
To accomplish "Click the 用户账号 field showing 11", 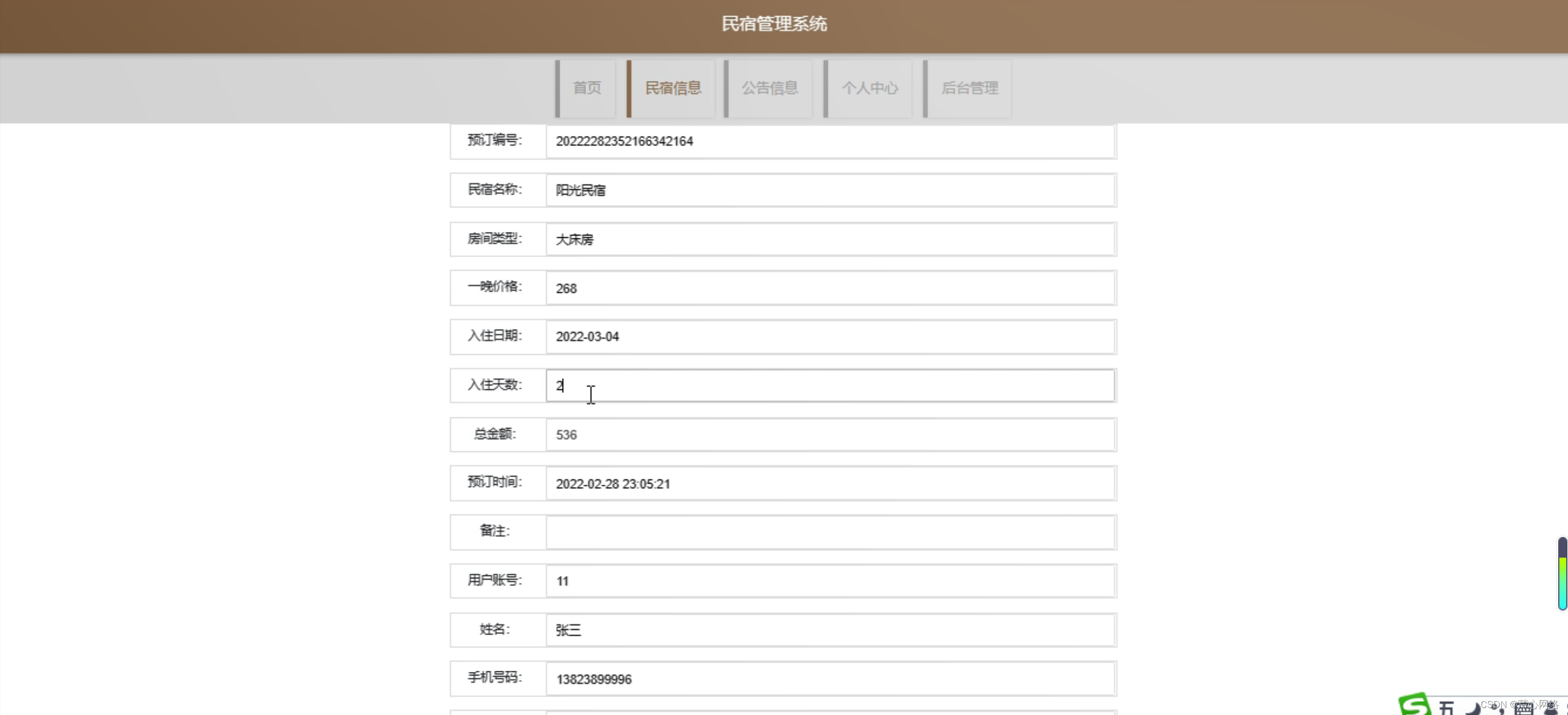I will pyautogui.click(x=830, y=581).
